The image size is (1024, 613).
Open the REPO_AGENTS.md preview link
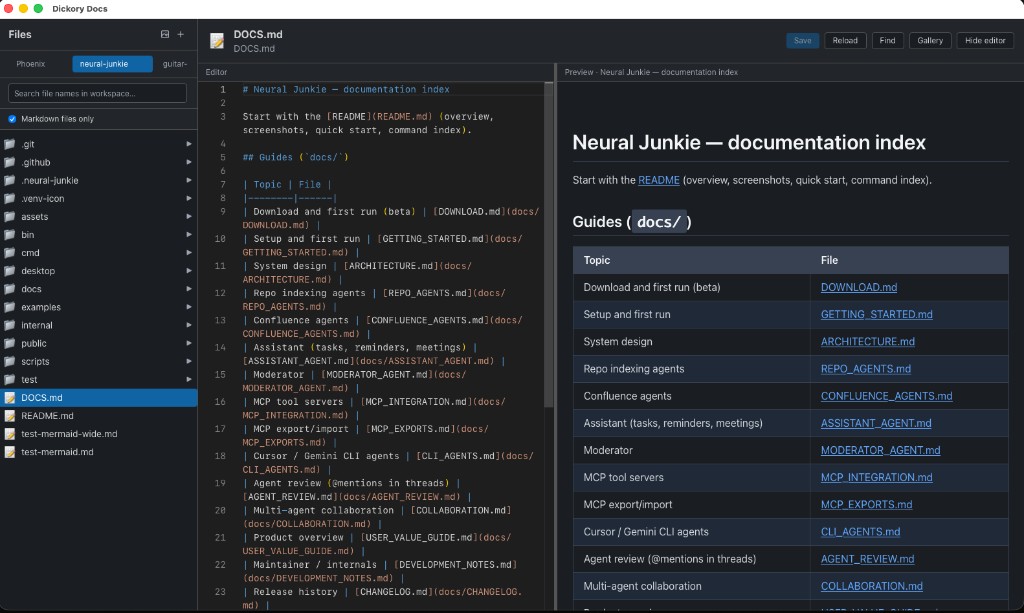tap(866, 369)
